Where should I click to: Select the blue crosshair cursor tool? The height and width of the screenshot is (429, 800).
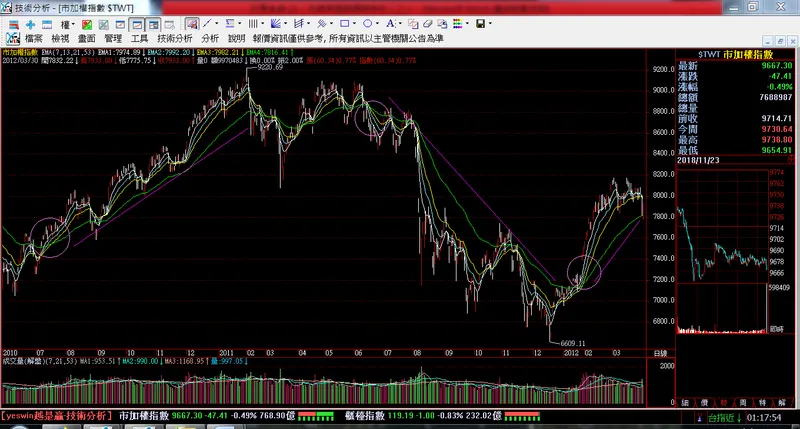tap(31, 24)
